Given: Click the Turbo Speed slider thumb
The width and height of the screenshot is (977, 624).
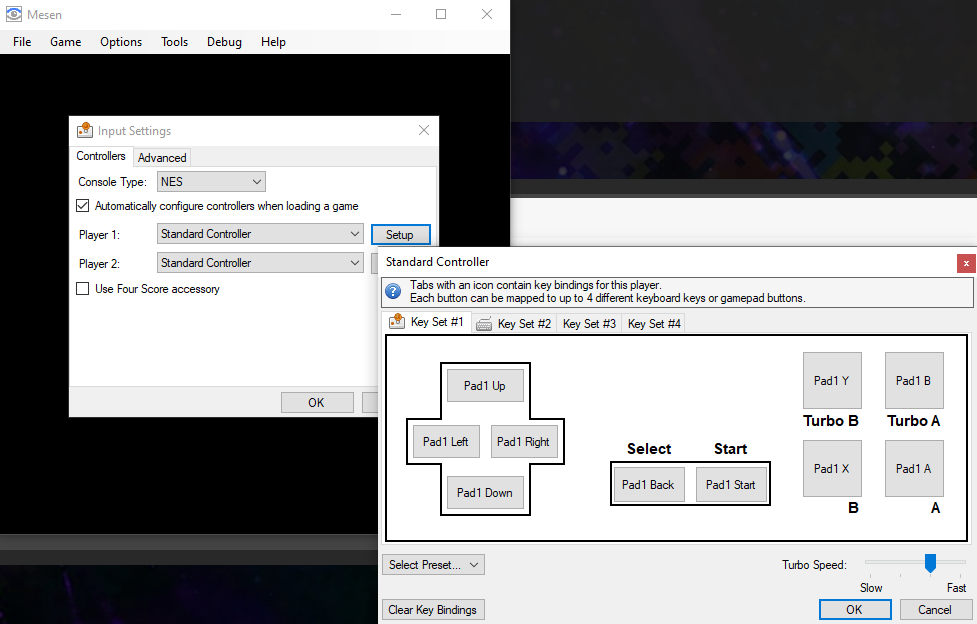Looking at the screenshot, I should (930, 563).
